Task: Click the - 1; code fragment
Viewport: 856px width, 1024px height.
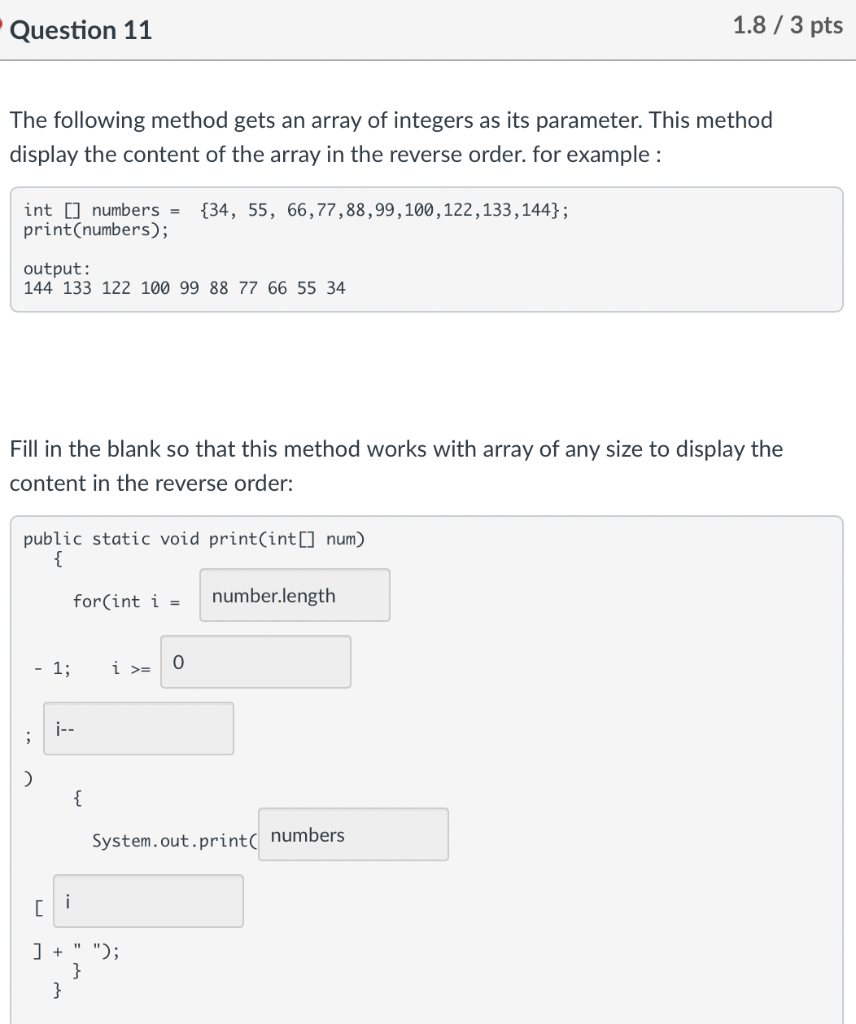Action: [x=52, y=668]
